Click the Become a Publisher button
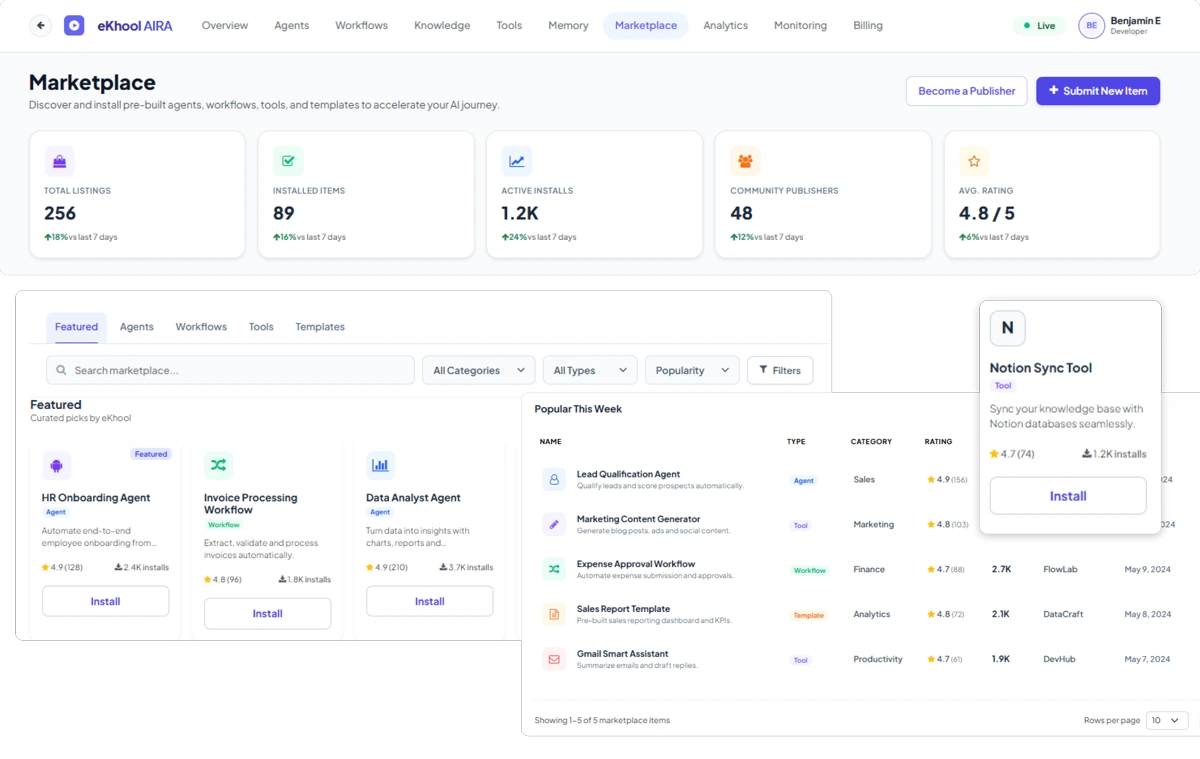1200x759 pixels. (967, 91)
